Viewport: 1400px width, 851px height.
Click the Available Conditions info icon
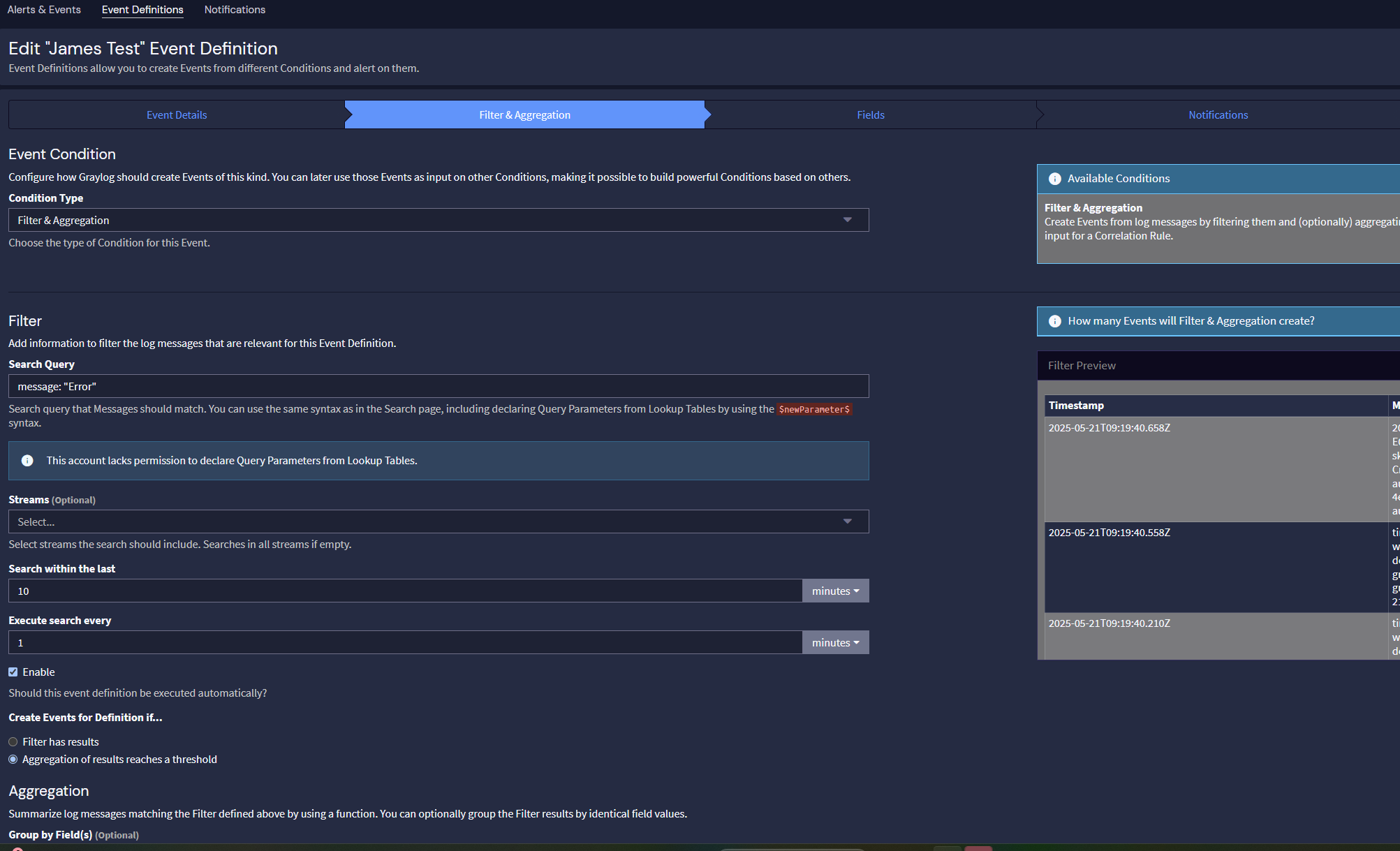pyautogui.click(x=1054, y=179)
